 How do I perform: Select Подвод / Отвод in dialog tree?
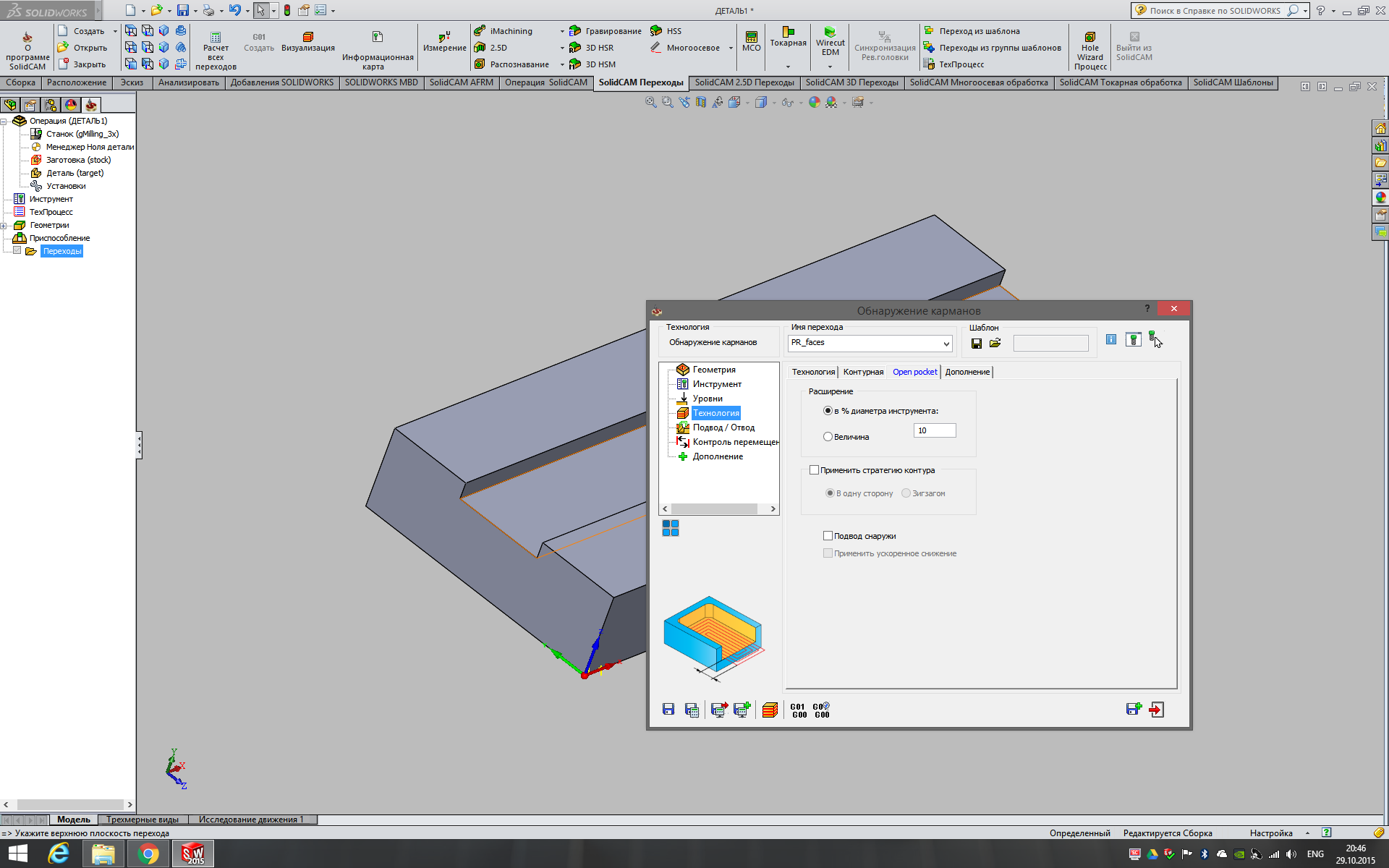click(723, 427)
